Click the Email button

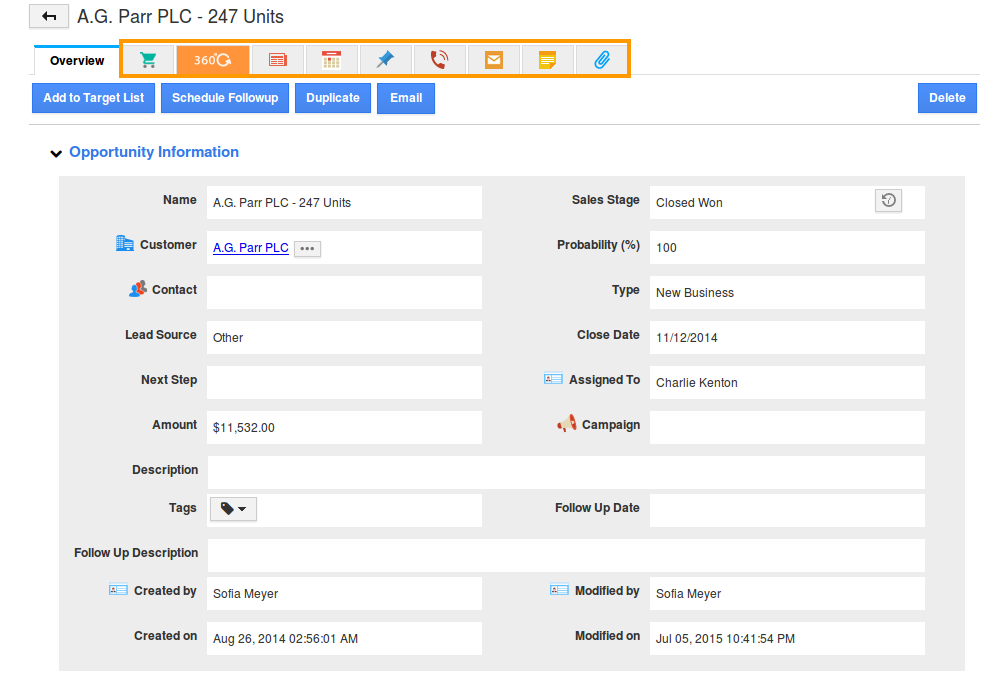coord(406,99)
